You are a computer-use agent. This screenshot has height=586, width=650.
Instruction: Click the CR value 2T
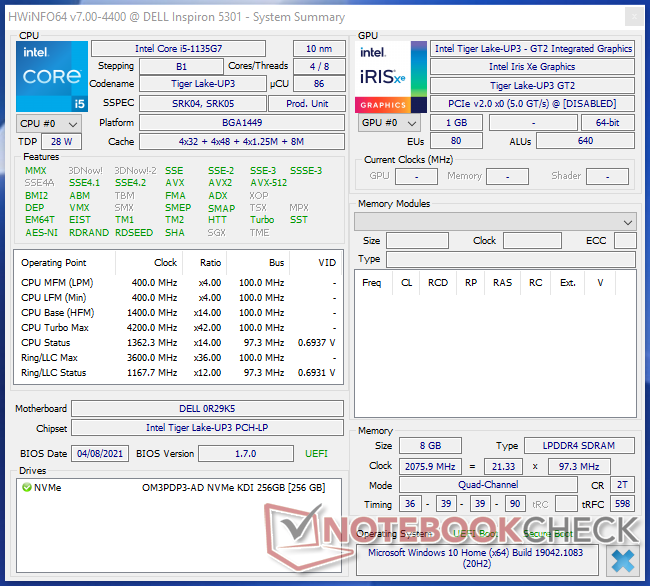click(622, 484)
